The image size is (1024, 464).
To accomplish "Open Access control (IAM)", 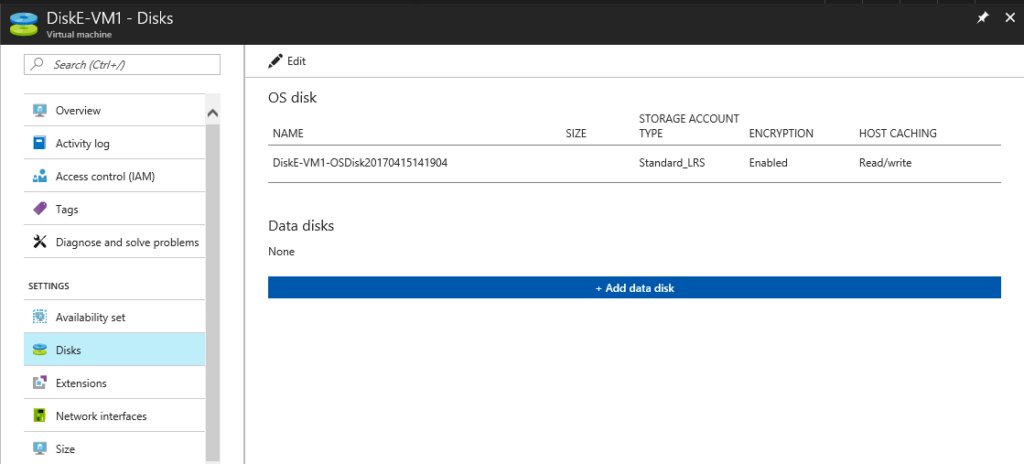I will 114,176.
